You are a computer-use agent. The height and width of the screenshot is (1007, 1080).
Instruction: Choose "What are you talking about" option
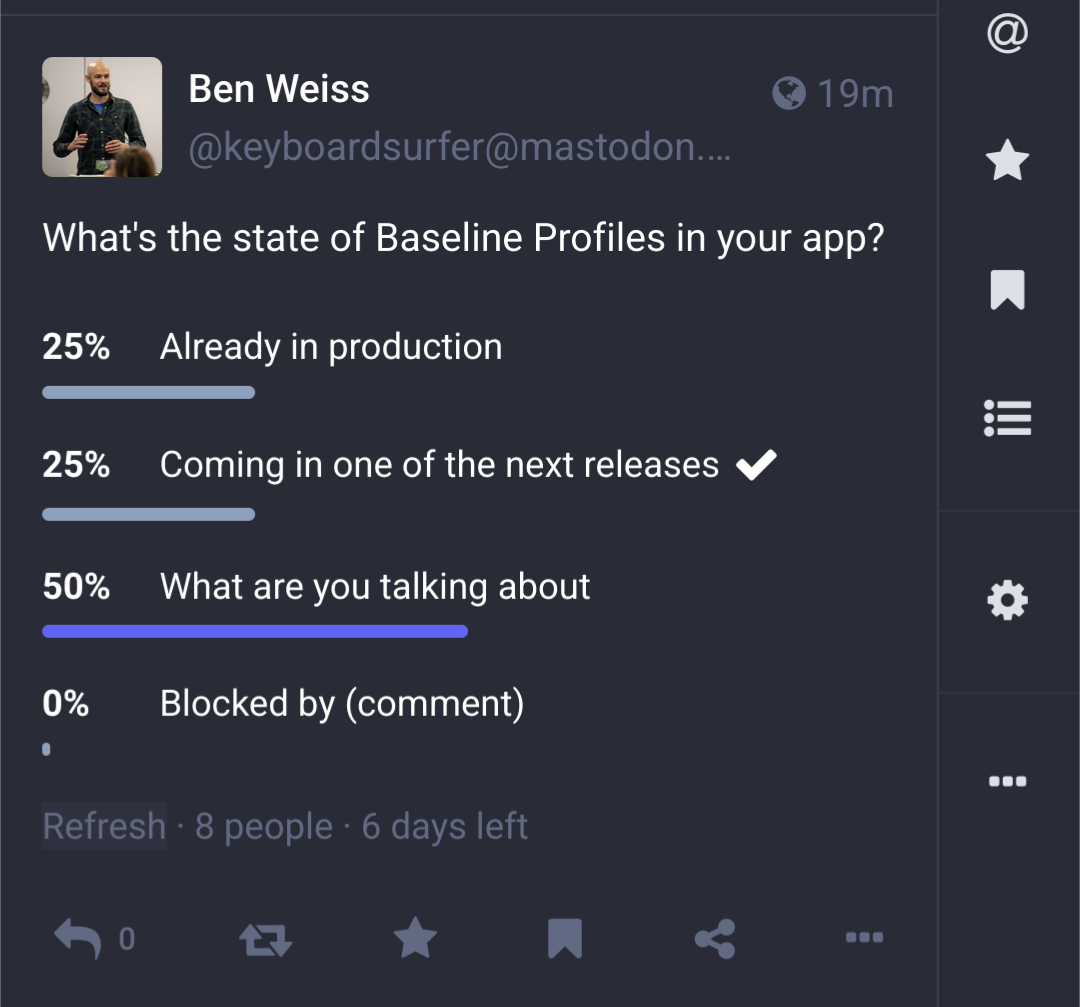tap(375, 586)
